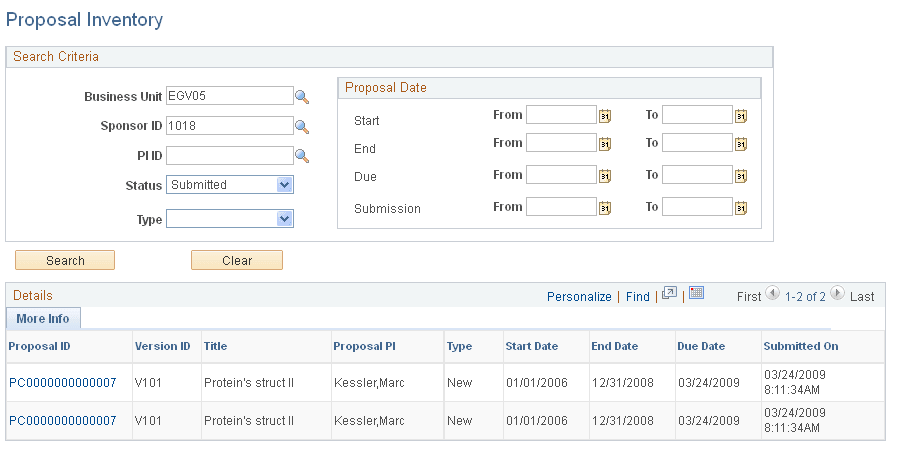Sort by Due Date column header
The image size is (898, 455).
(701, 346)
